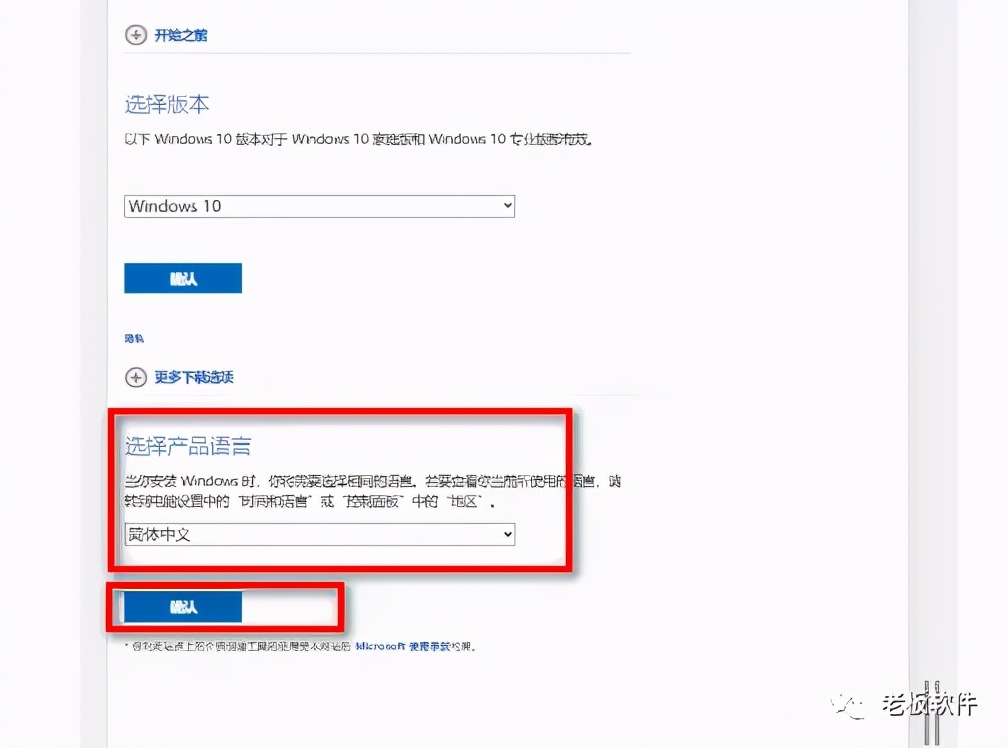1008x748 pixels.
Task: Expand 开始之前 using its circled plus icon
Action: tap(135, 35)
